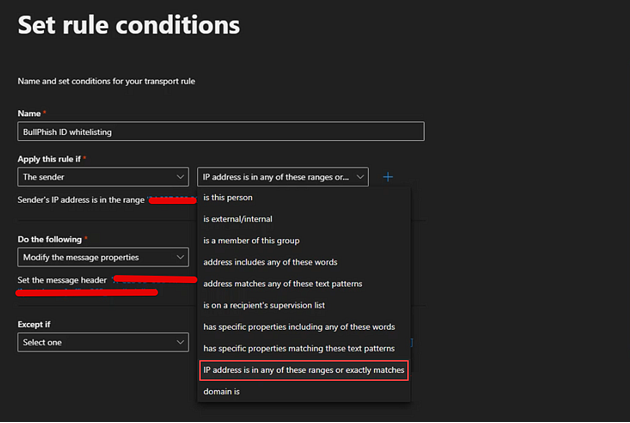Open 'Modify the message properties' dropdown
Image resolution: width=630 pixels, height=423 pixels.
point(103,257)
